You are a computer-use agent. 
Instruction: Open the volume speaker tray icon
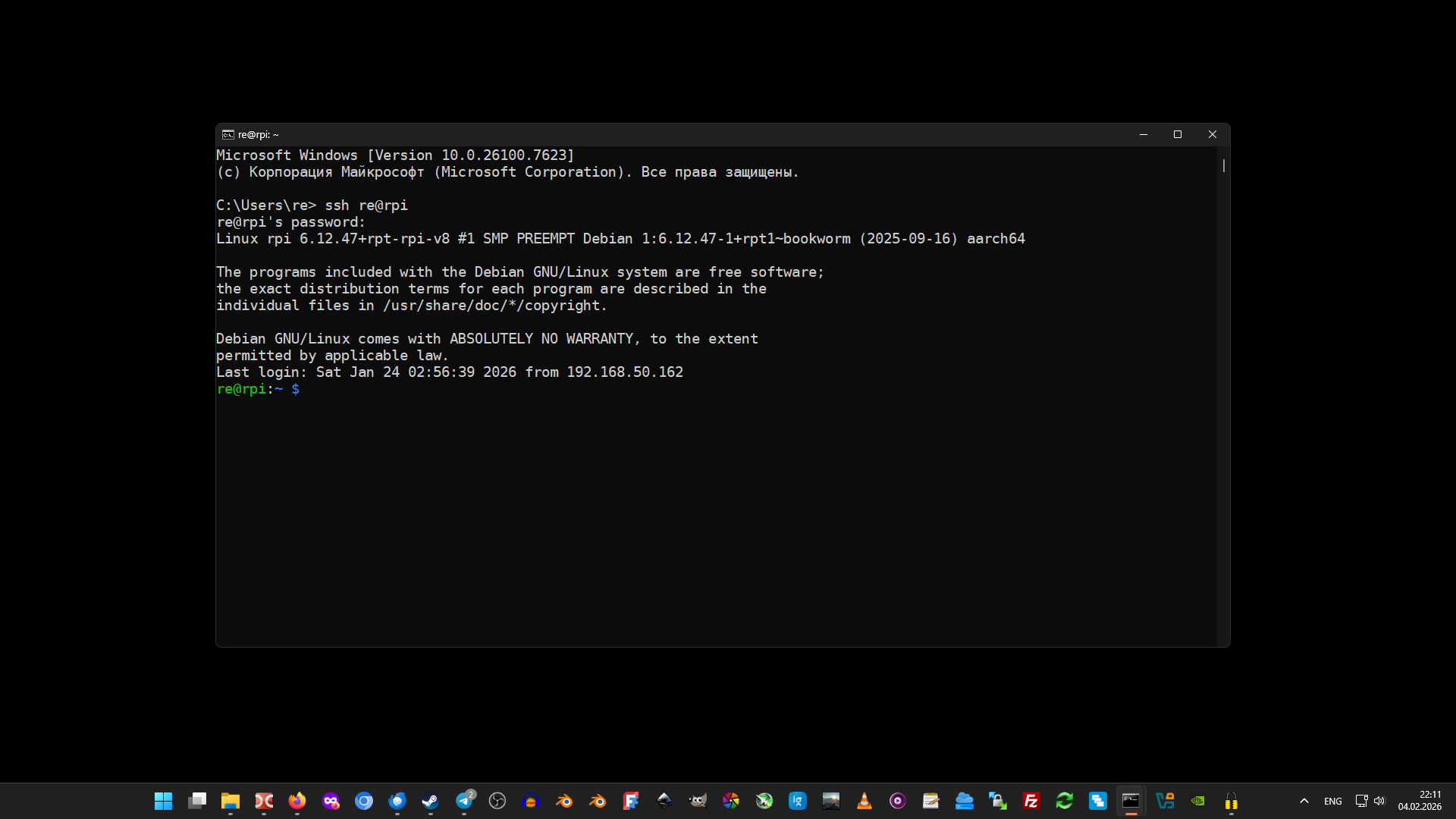pos(1379,801)
